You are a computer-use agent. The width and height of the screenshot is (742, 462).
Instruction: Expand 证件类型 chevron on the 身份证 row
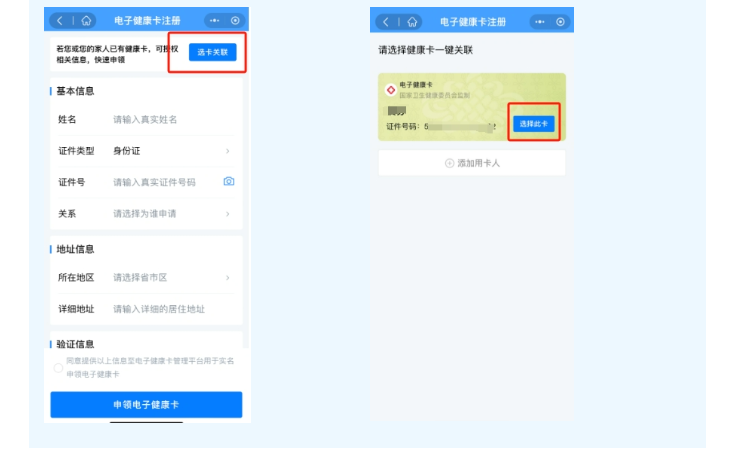pyautogui.click(x=228, y=151)
